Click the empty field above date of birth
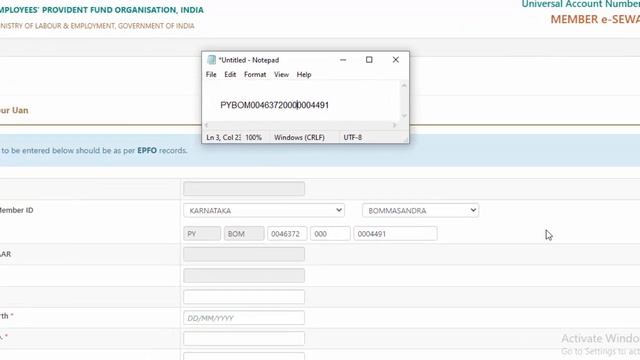640x360 pixels. [244, 297]
